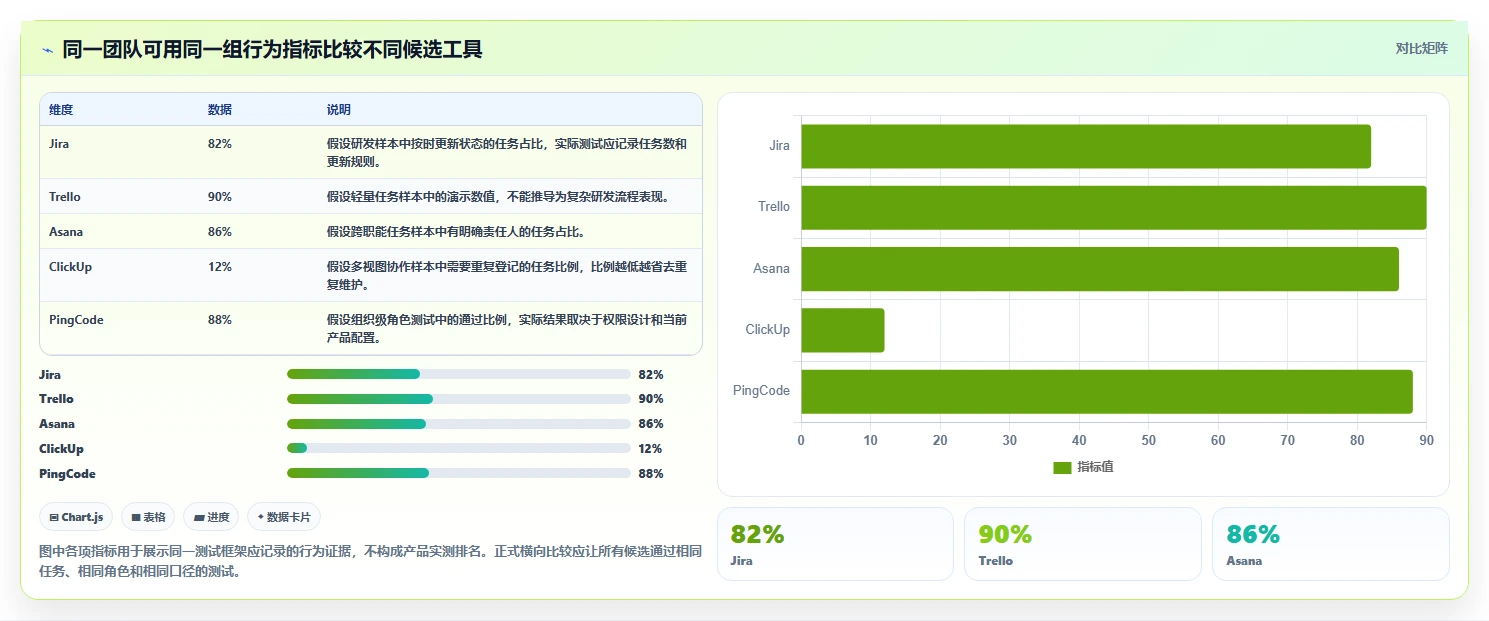Click the Asana label on the chart axis
Image resolution: width=1489 pixels, height=621 pixels.
tap(772, 268)
